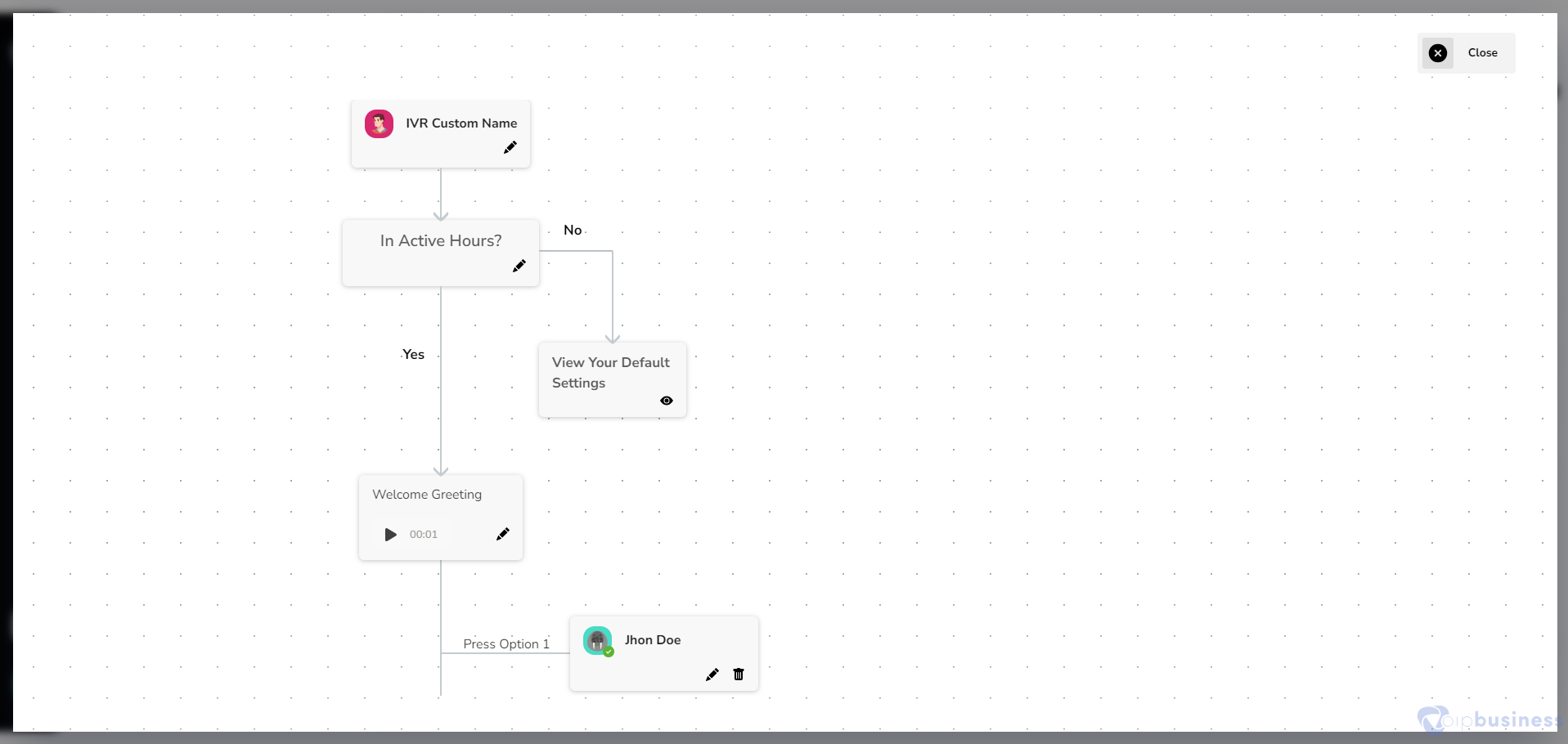This screenshot has width=1568, height=744.
Task: Edit the IVR Custom Name node
Action: [510, 148]
